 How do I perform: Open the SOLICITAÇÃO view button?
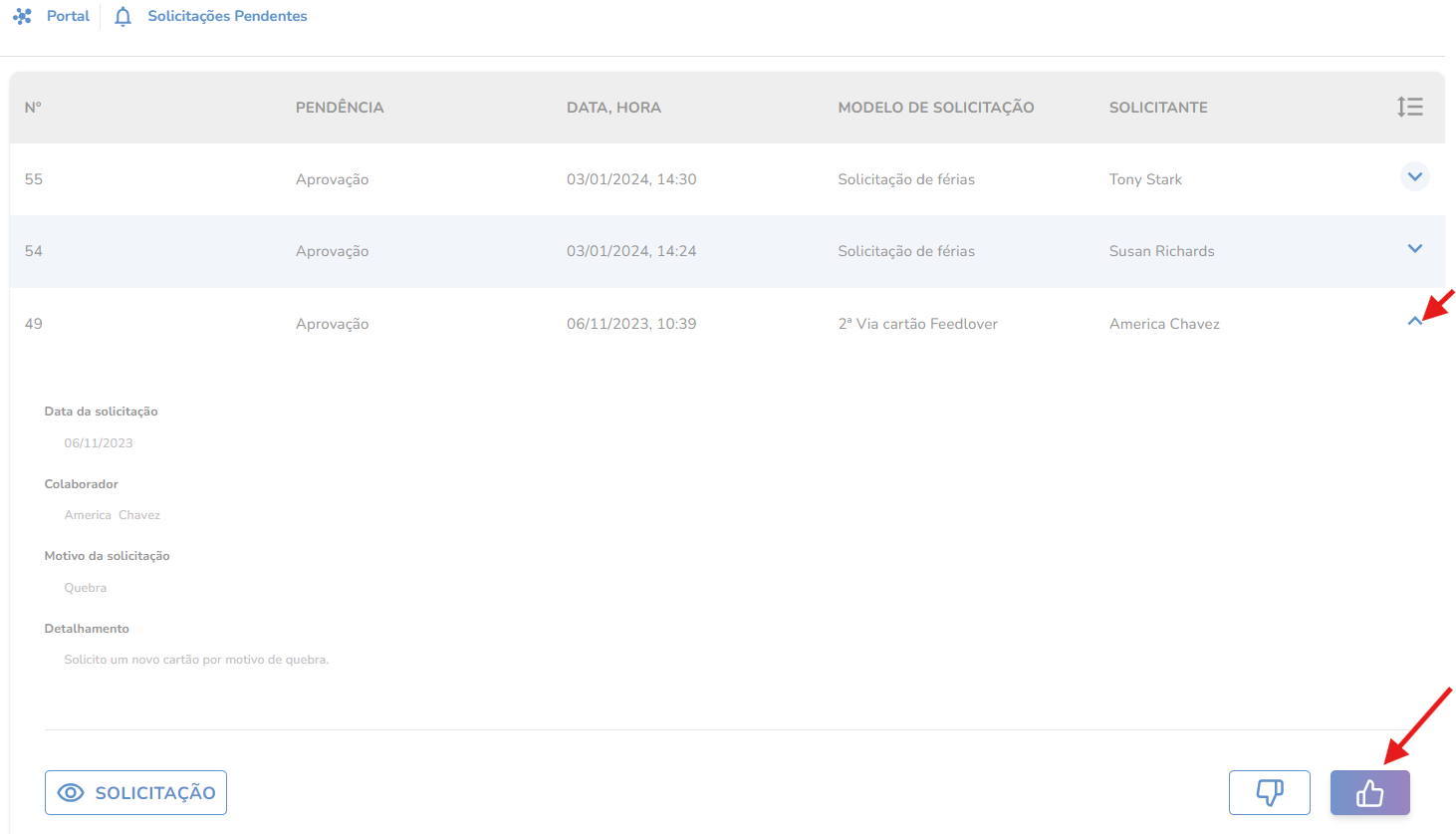(x=135, y=793)
